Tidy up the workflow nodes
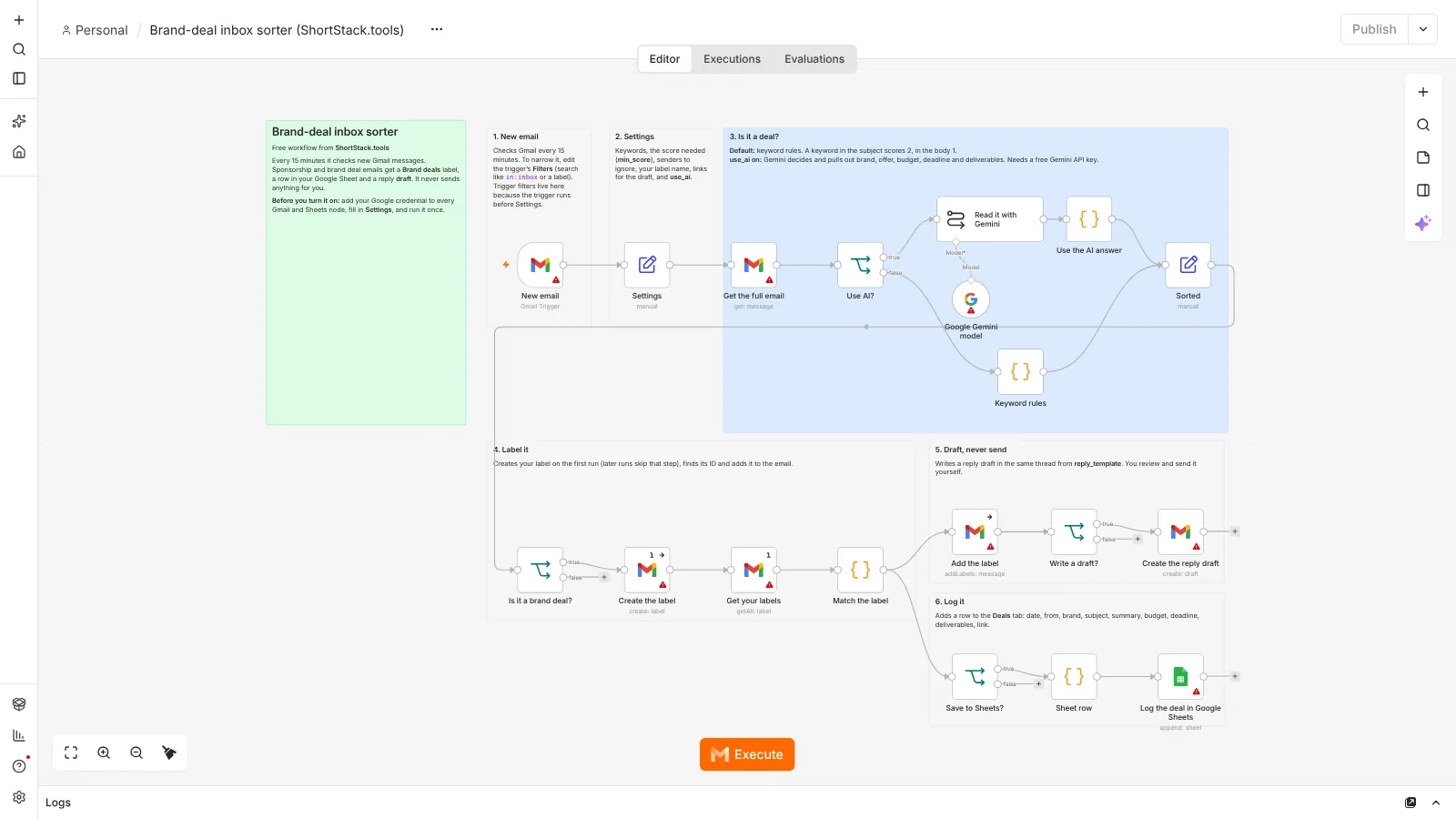1456x819 pixels. coord(169,753)
